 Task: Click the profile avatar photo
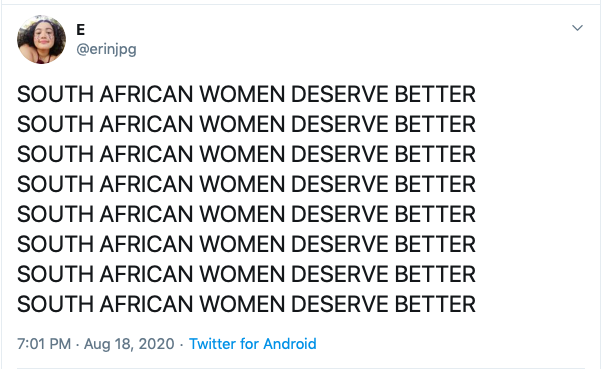42,39
